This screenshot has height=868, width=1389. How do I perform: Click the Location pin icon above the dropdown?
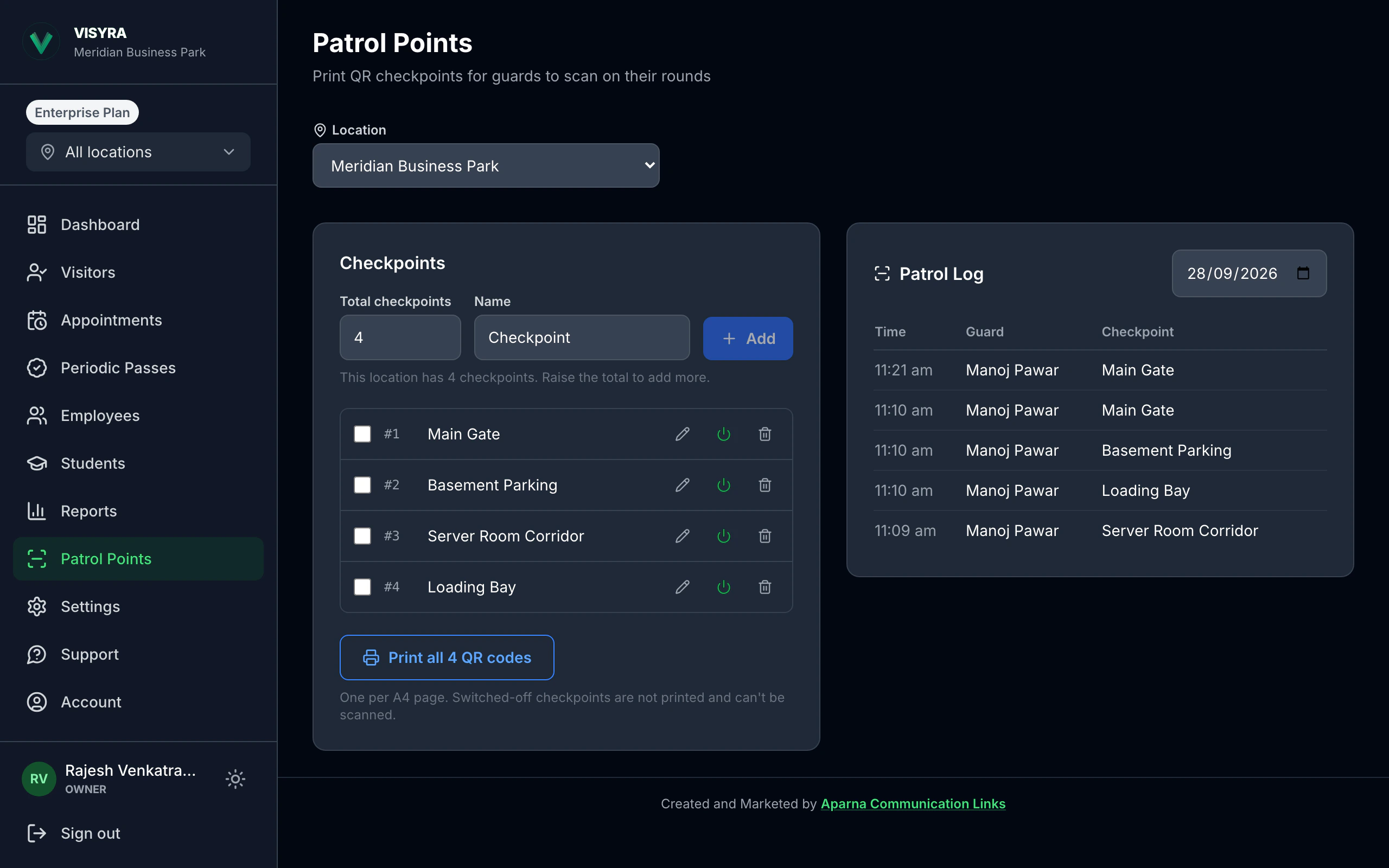click(320, 130)
